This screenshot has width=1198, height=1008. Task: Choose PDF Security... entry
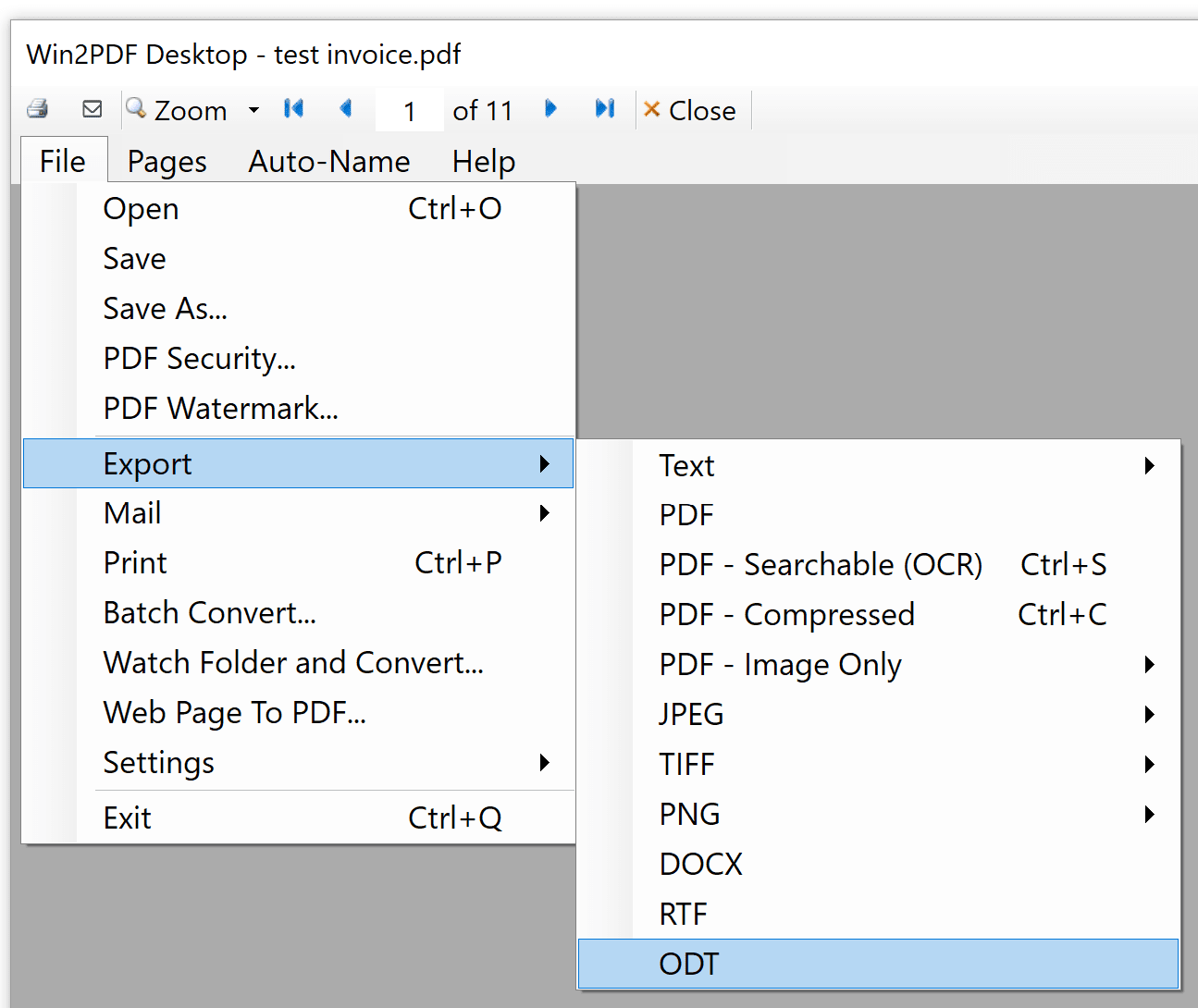point(298,359)
